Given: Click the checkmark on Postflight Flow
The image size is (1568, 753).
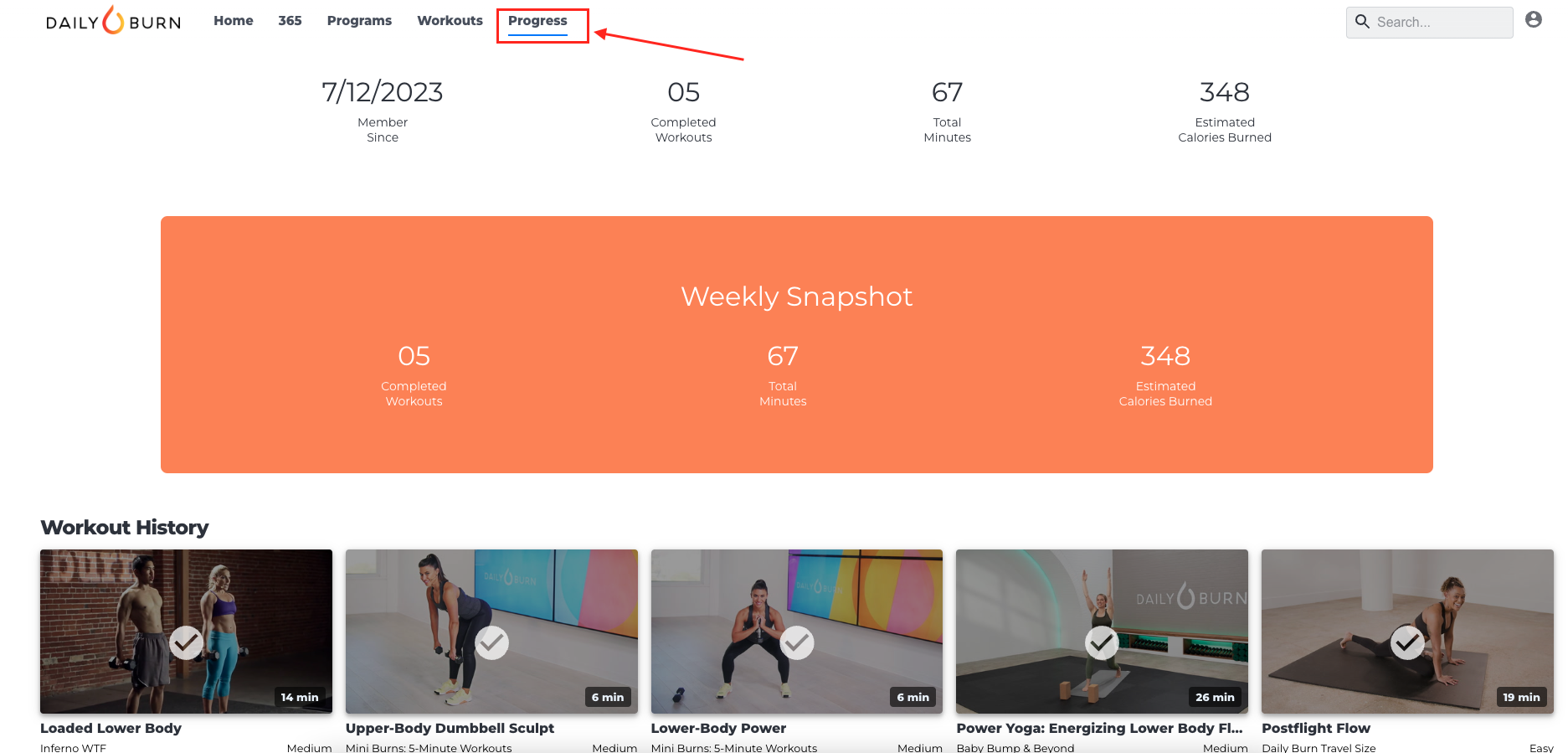Looking at the screenshot, I should pos(1407,642).
